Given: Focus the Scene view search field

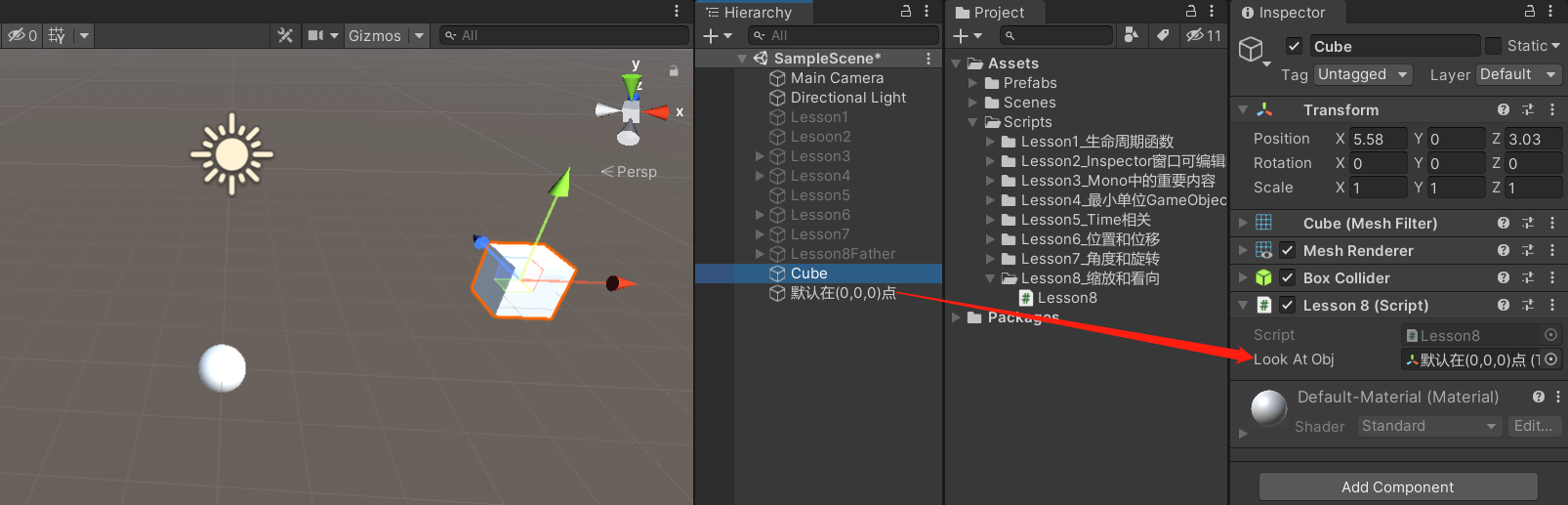Looking at the screenshot, I should [x=564, y=35].
